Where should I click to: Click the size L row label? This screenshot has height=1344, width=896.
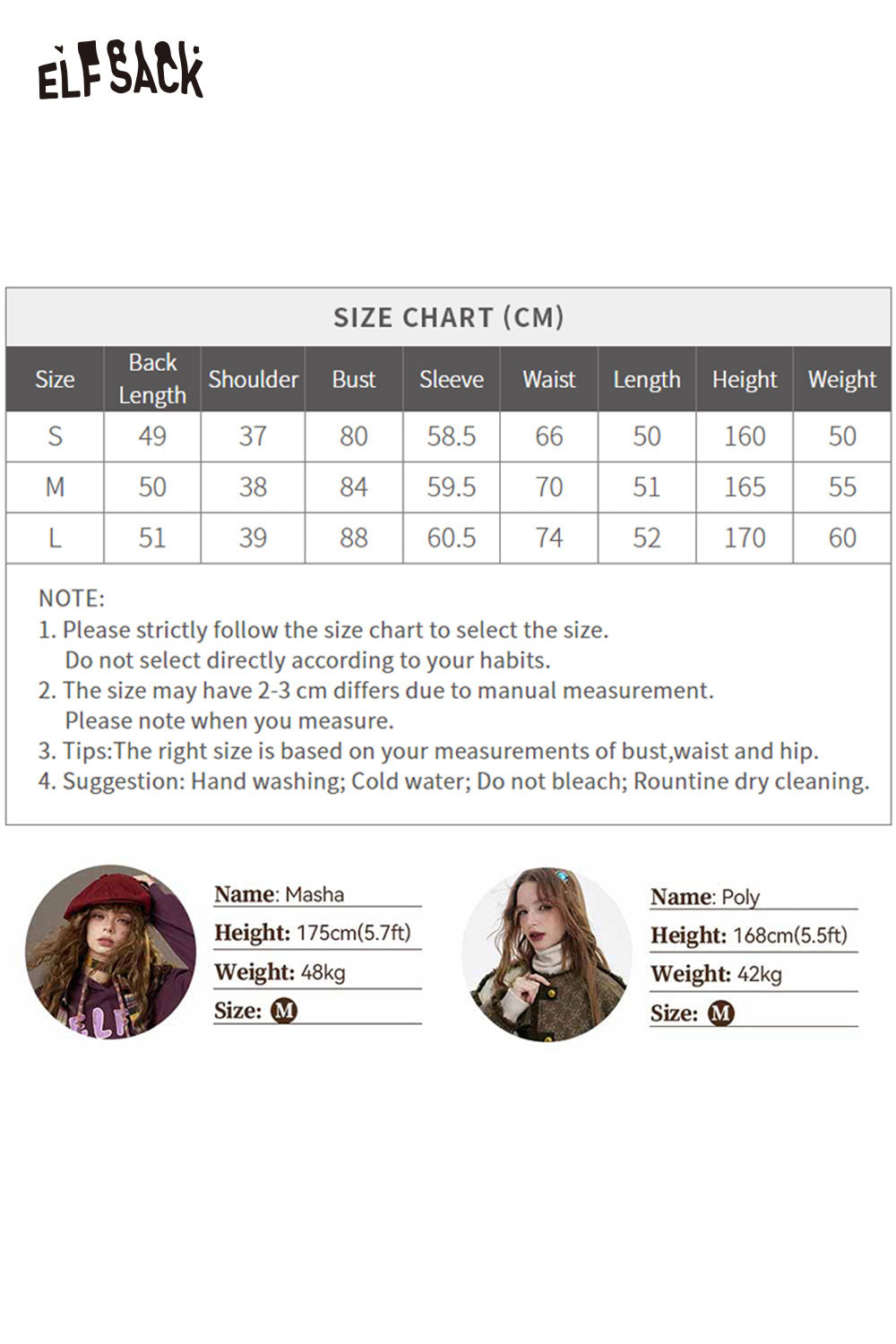(55, 538)
